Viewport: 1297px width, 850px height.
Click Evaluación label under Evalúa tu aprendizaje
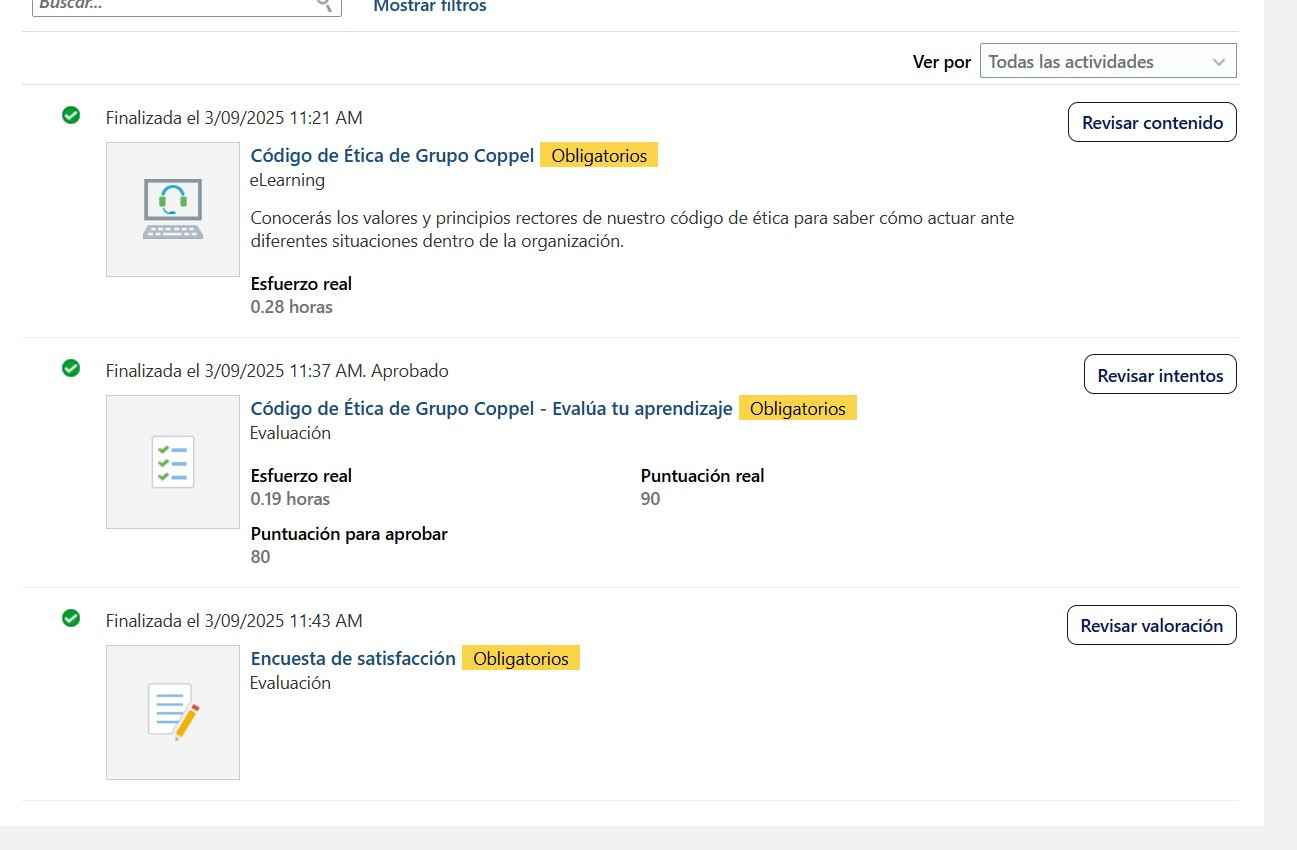pos(290,433)
